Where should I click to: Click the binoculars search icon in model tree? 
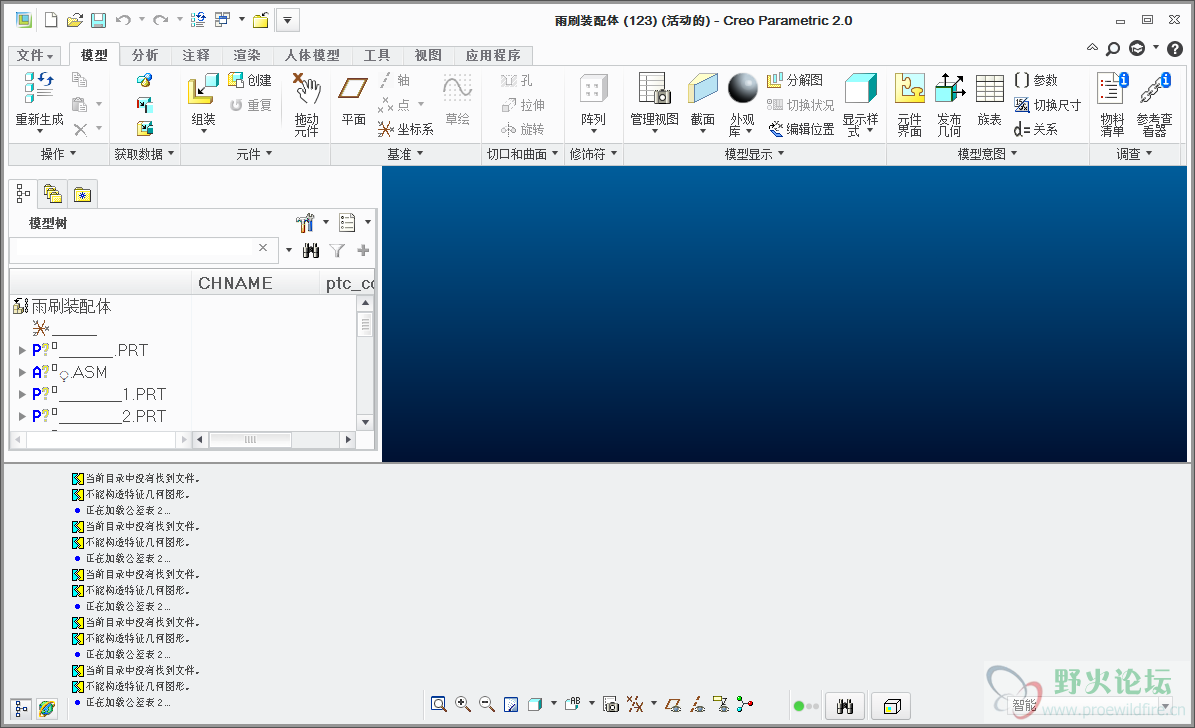pos(311,250)
